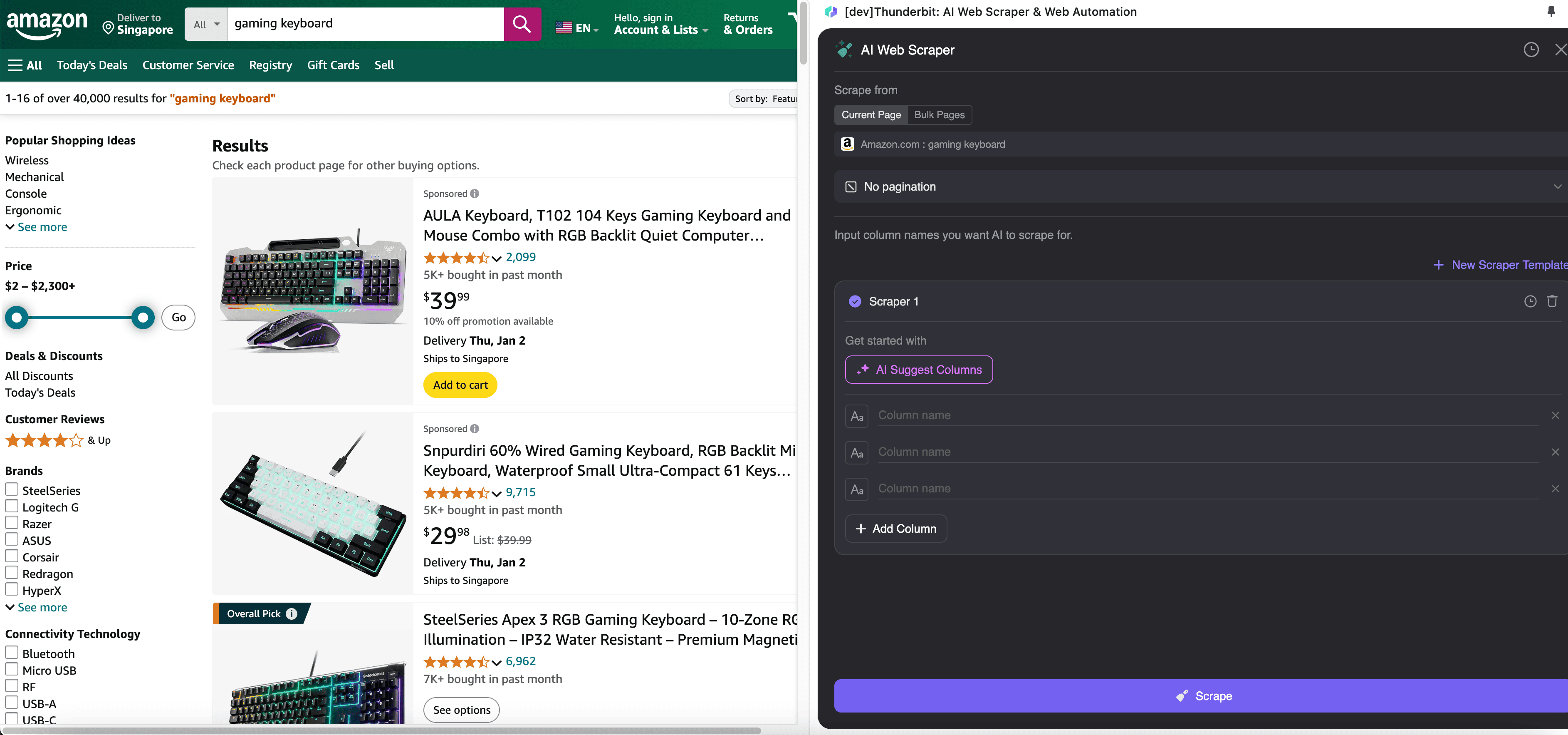Click the AI Suggest Columns button
Screen dimensions: 1568x735
(x=918, y=370)
